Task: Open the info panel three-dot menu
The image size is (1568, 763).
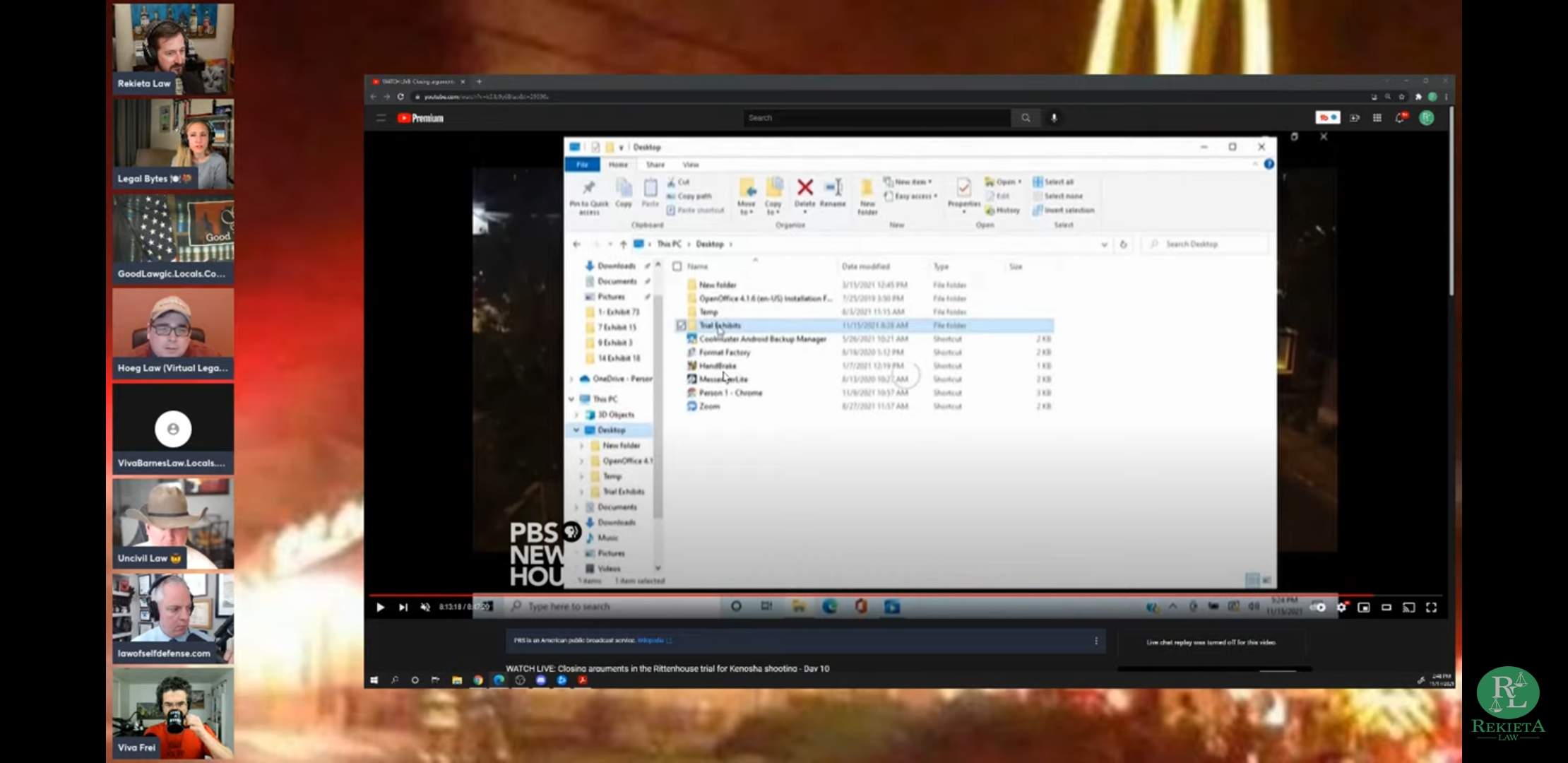Action: 1096,641
